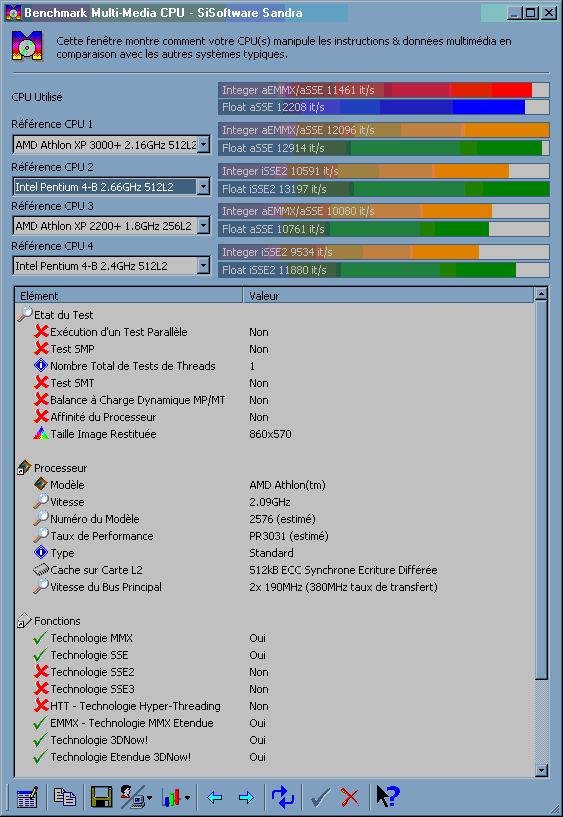Click the Processeur section icon
563x817 pixels.
pos(24,467)
